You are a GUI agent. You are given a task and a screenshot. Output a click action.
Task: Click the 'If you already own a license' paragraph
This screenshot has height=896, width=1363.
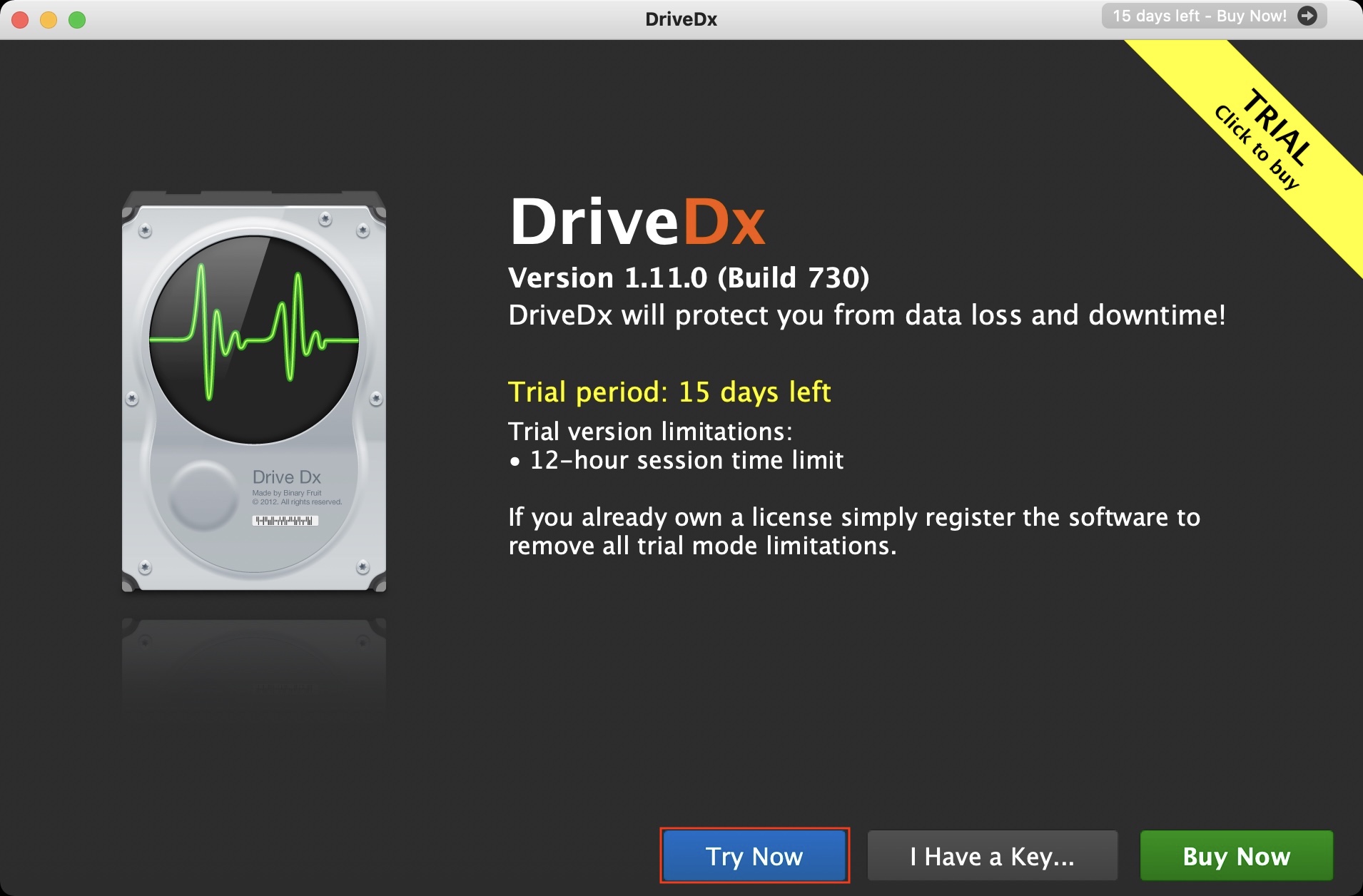coord(854,531)
